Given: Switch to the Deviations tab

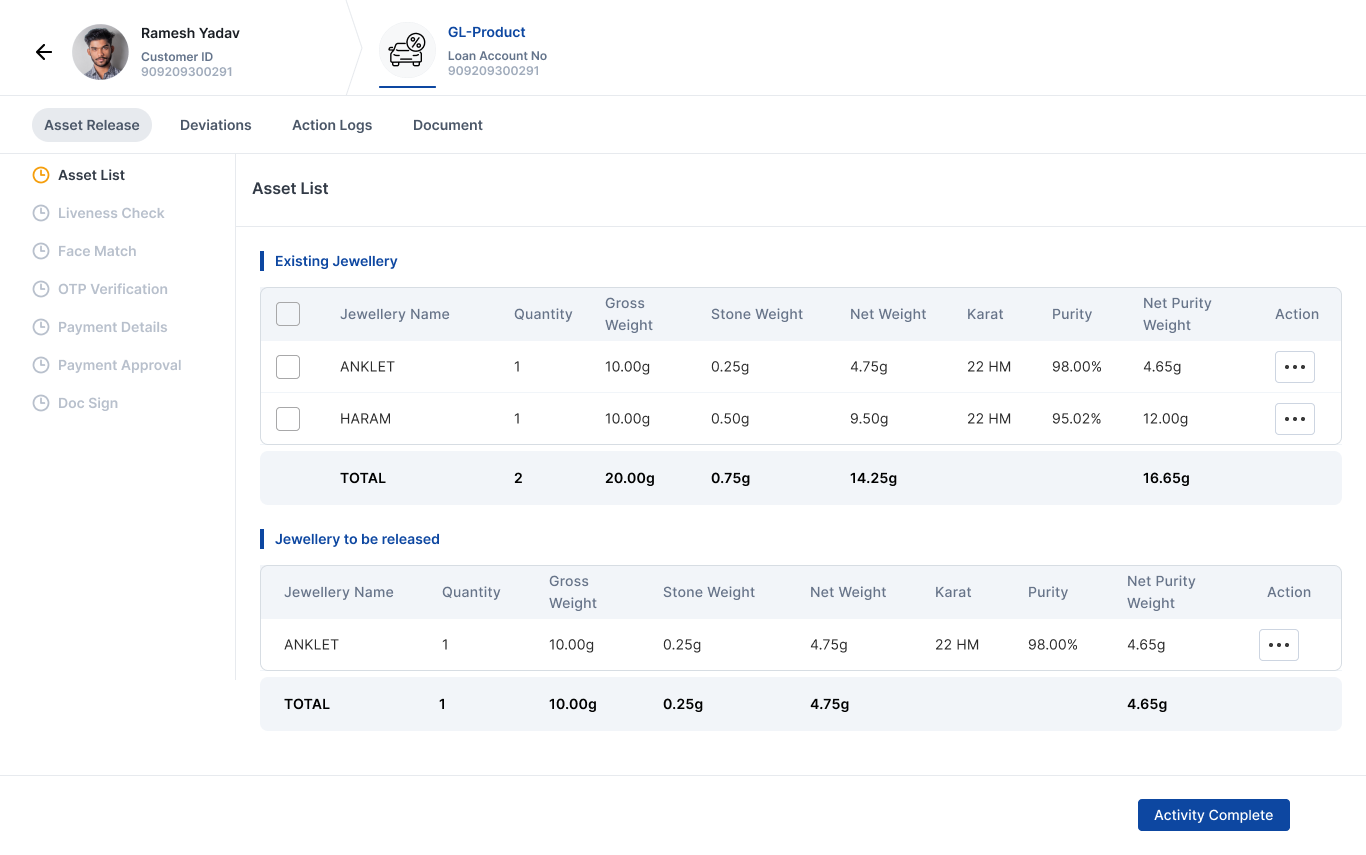Looking at the screenshot, I should click(216, 125).
